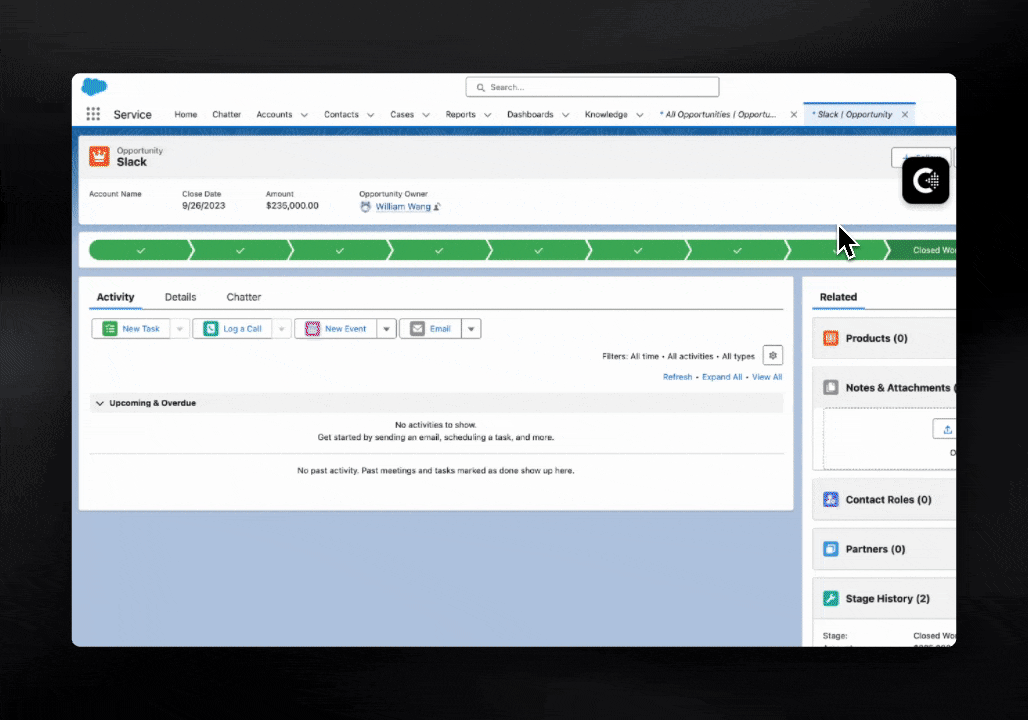Open the Accounts nav dropdown chevron
This screenshot has width=1028, height=720.
tap(304, 115)
